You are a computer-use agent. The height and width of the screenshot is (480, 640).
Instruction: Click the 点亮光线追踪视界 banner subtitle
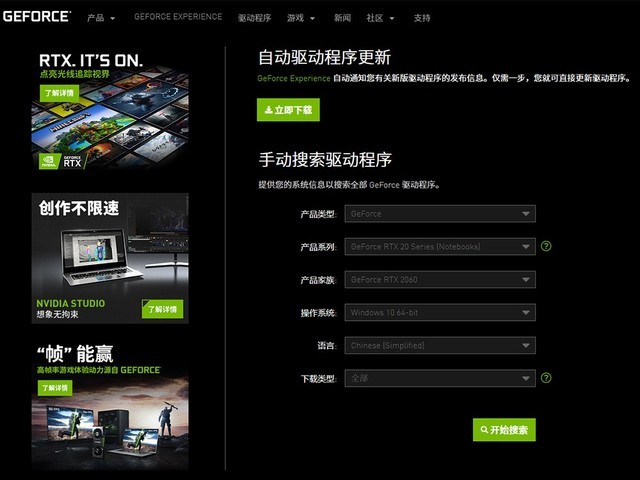(75, 74)
